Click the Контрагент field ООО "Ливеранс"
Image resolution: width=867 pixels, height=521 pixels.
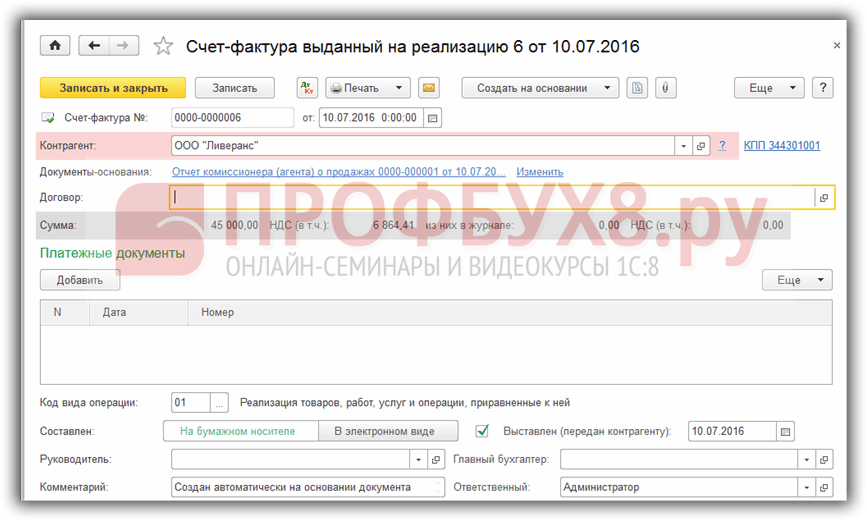[423, 146]
